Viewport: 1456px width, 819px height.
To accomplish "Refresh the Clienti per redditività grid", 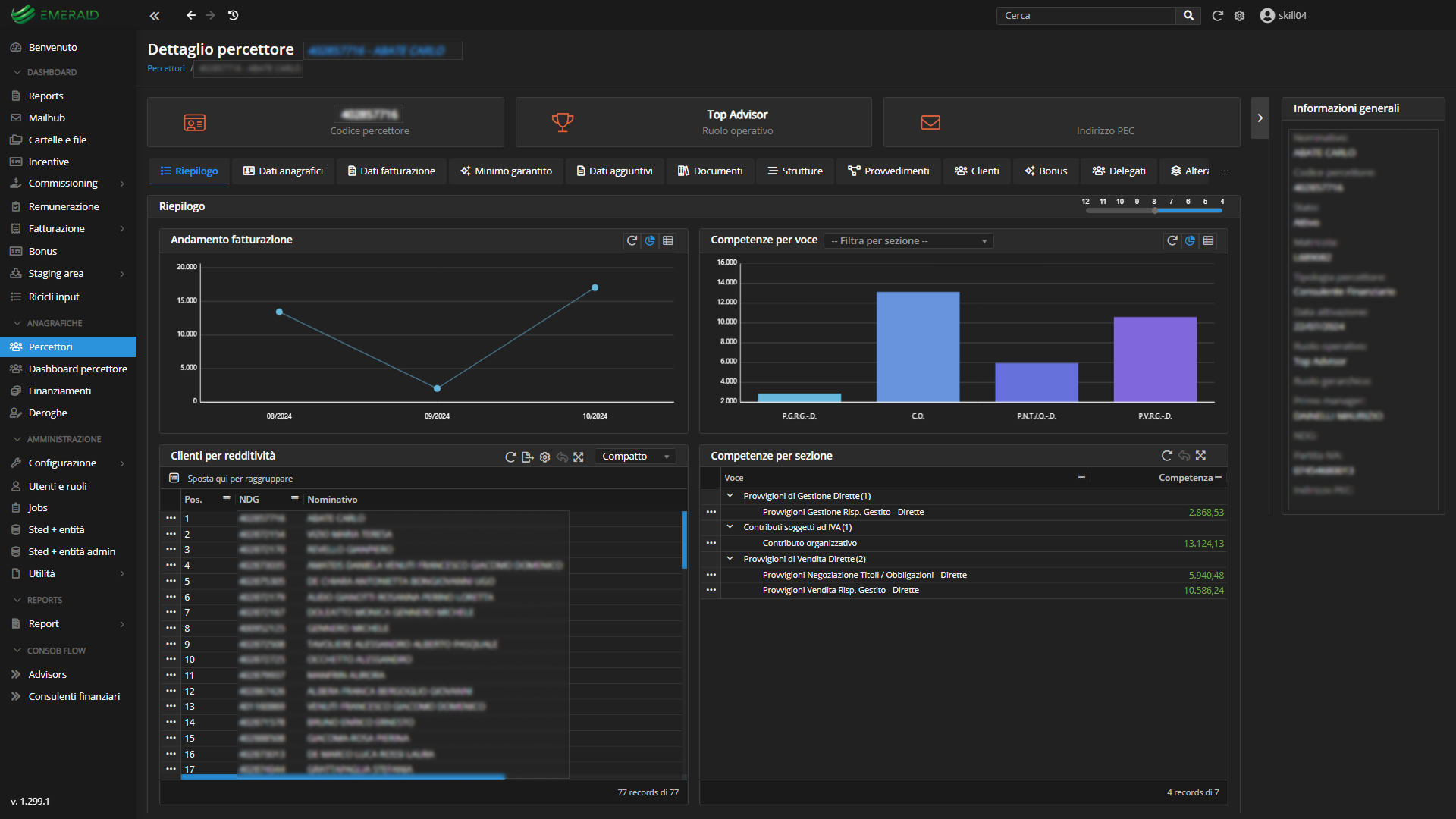I will 510,457.
